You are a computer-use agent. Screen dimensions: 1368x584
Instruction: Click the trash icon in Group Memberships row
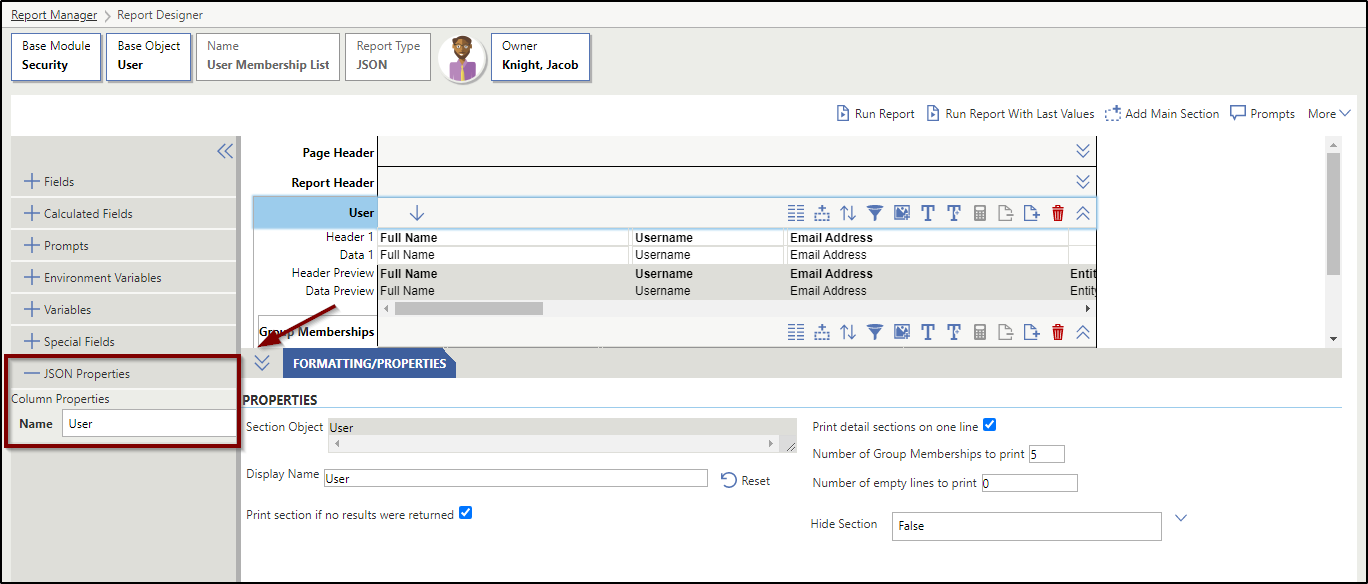(x=1058, y=332)
